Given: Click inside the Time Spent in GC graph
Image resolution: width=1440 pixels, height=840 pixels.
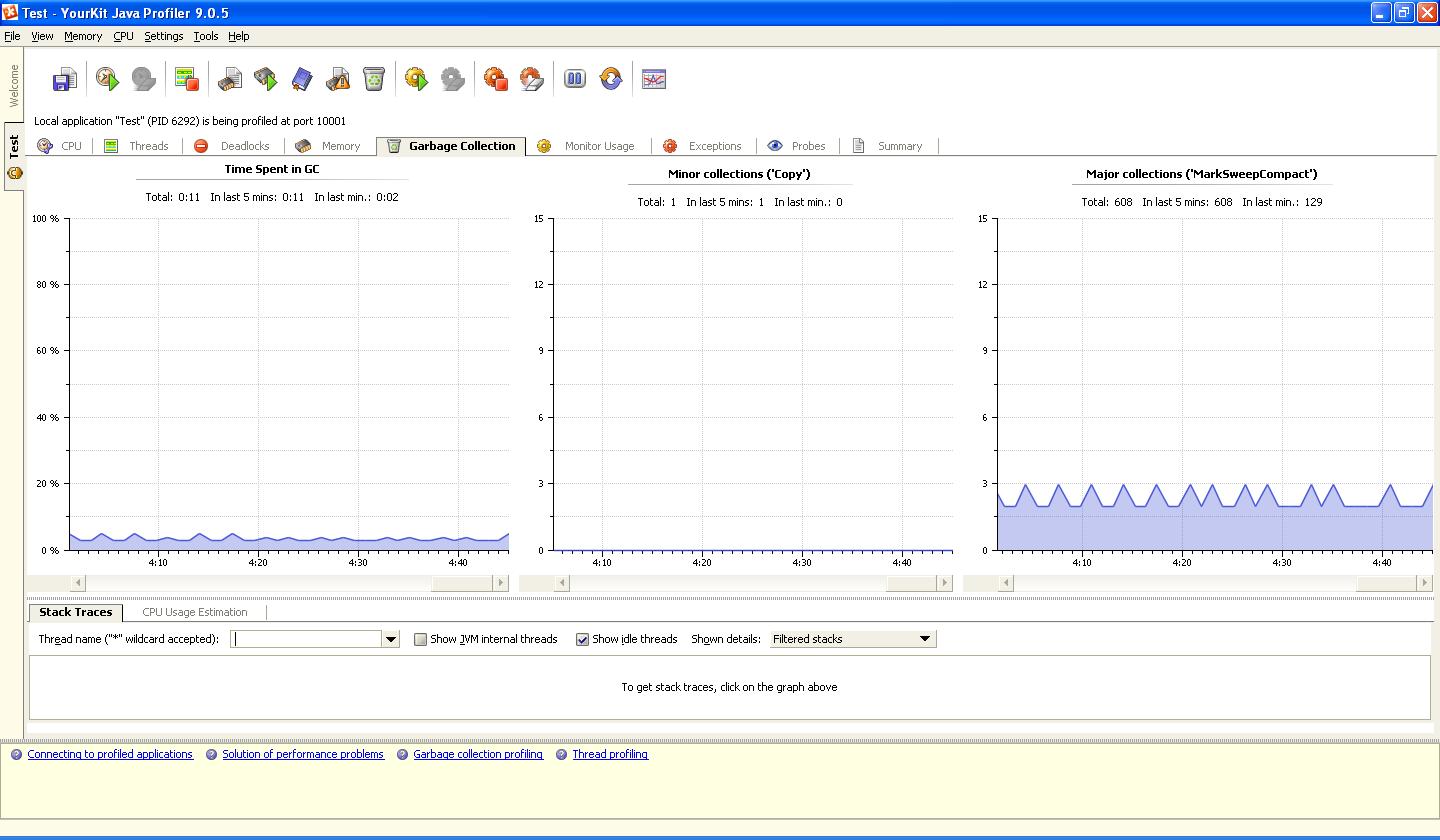Looking at the screenshot, I should (289, 384).
